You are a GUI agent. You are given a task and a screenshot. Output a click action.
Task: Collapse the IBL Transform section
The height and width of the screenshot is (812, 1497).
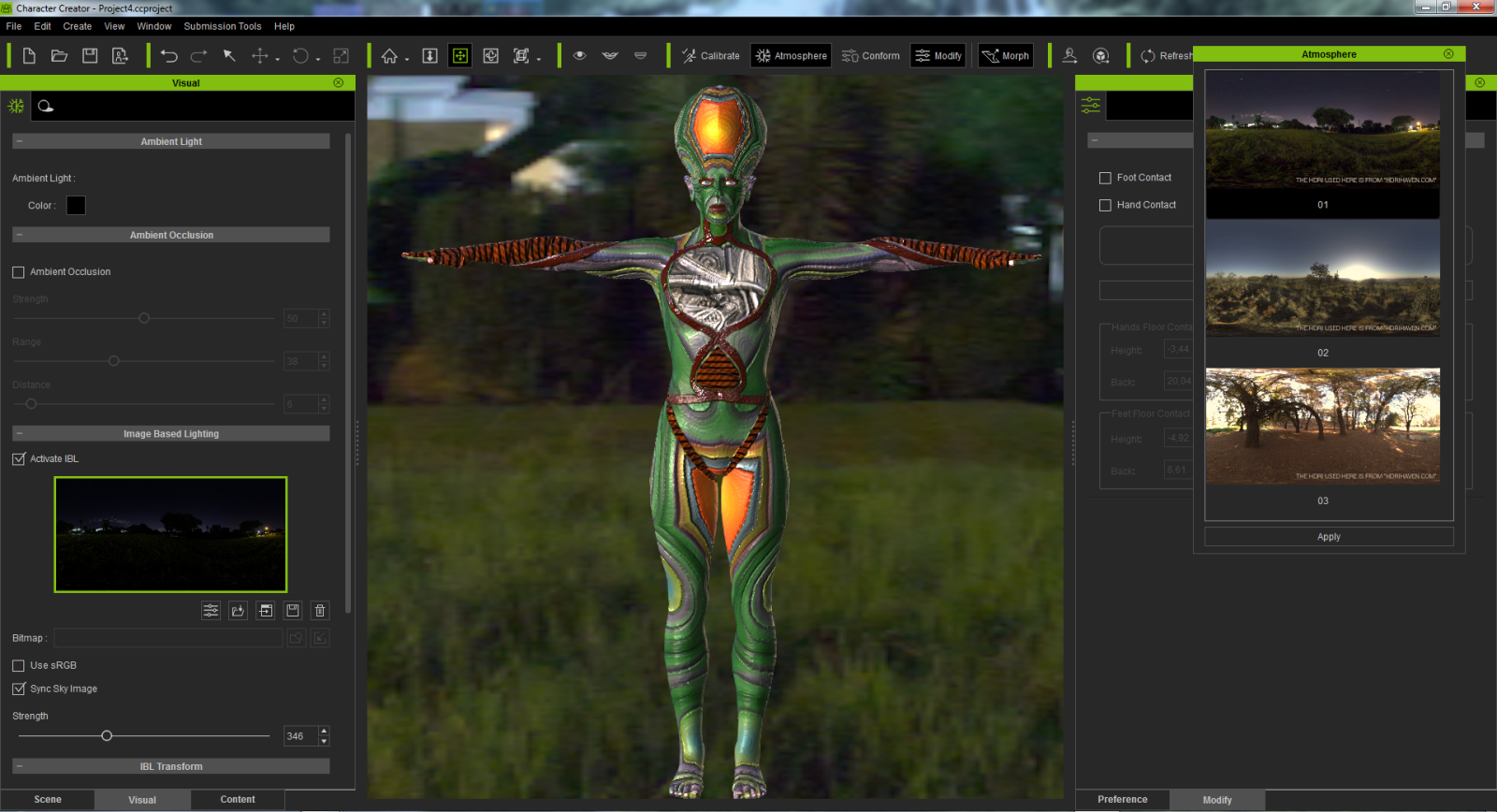19,766
